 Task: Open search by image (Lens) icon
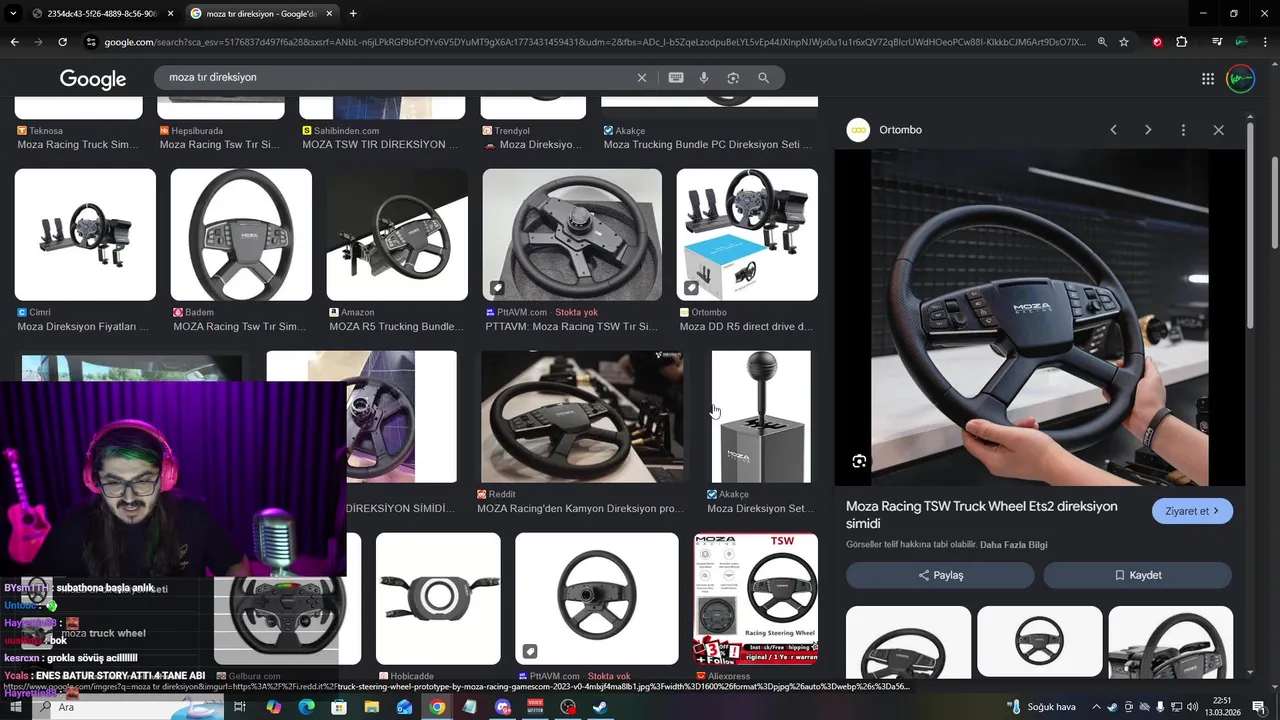pos(733,78)
